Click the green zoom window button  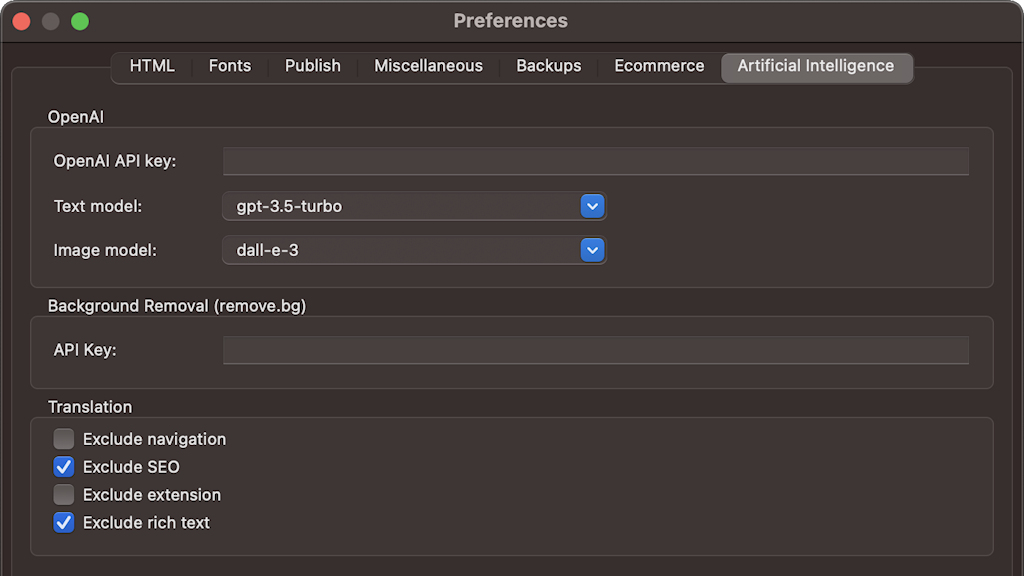coord(80,21)
